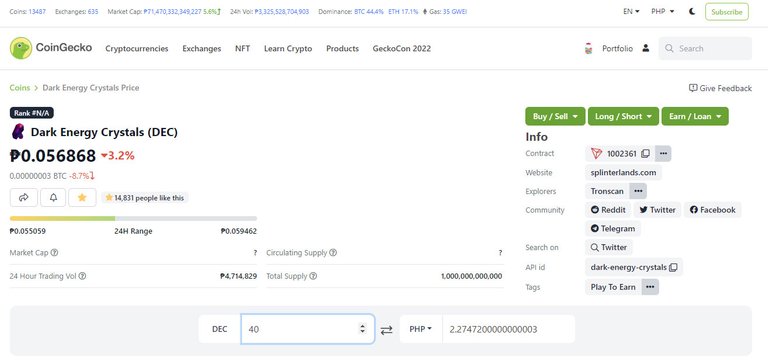This screenshot has height=363, width=768.
Task: Copy the dark-energy-crystals API id
Action: pyautogui.click(x=673, y=267)
